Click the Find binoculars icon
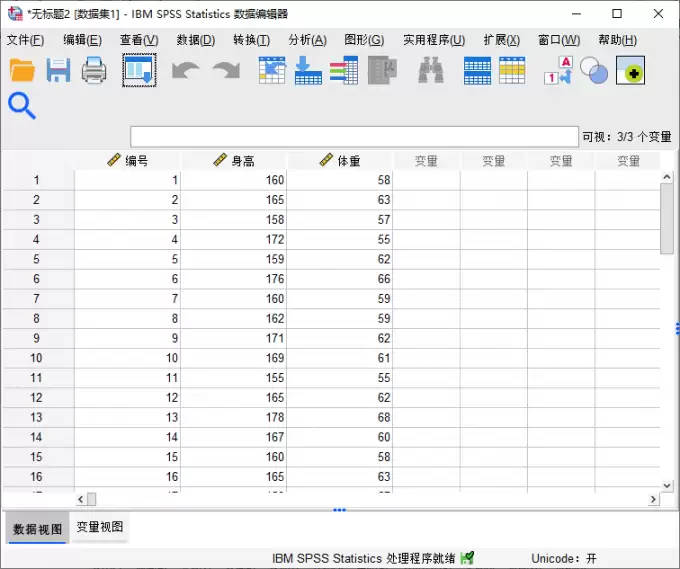 pos(431,70)
